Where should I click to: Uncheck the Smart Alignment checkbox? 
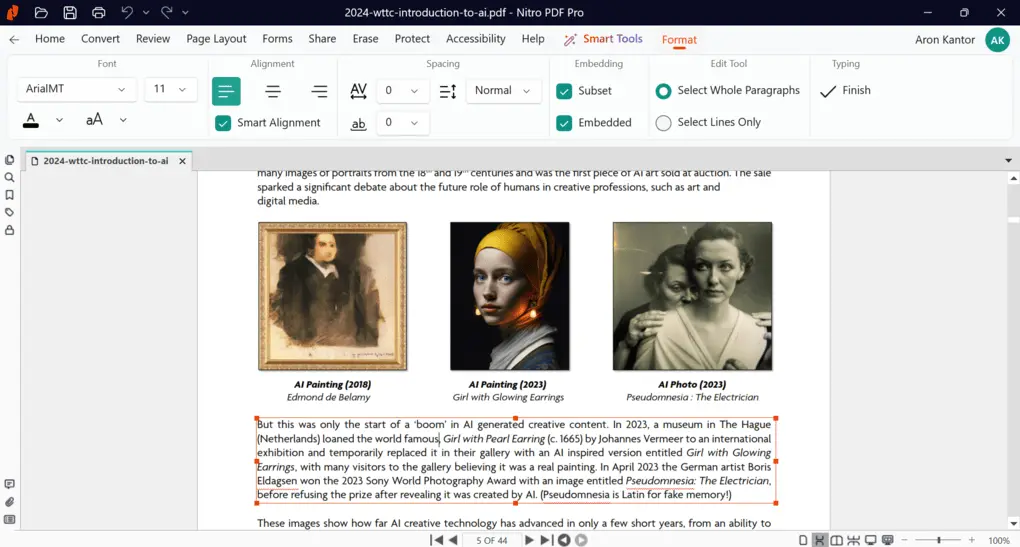pyautogui.click(x=223, y=123)
